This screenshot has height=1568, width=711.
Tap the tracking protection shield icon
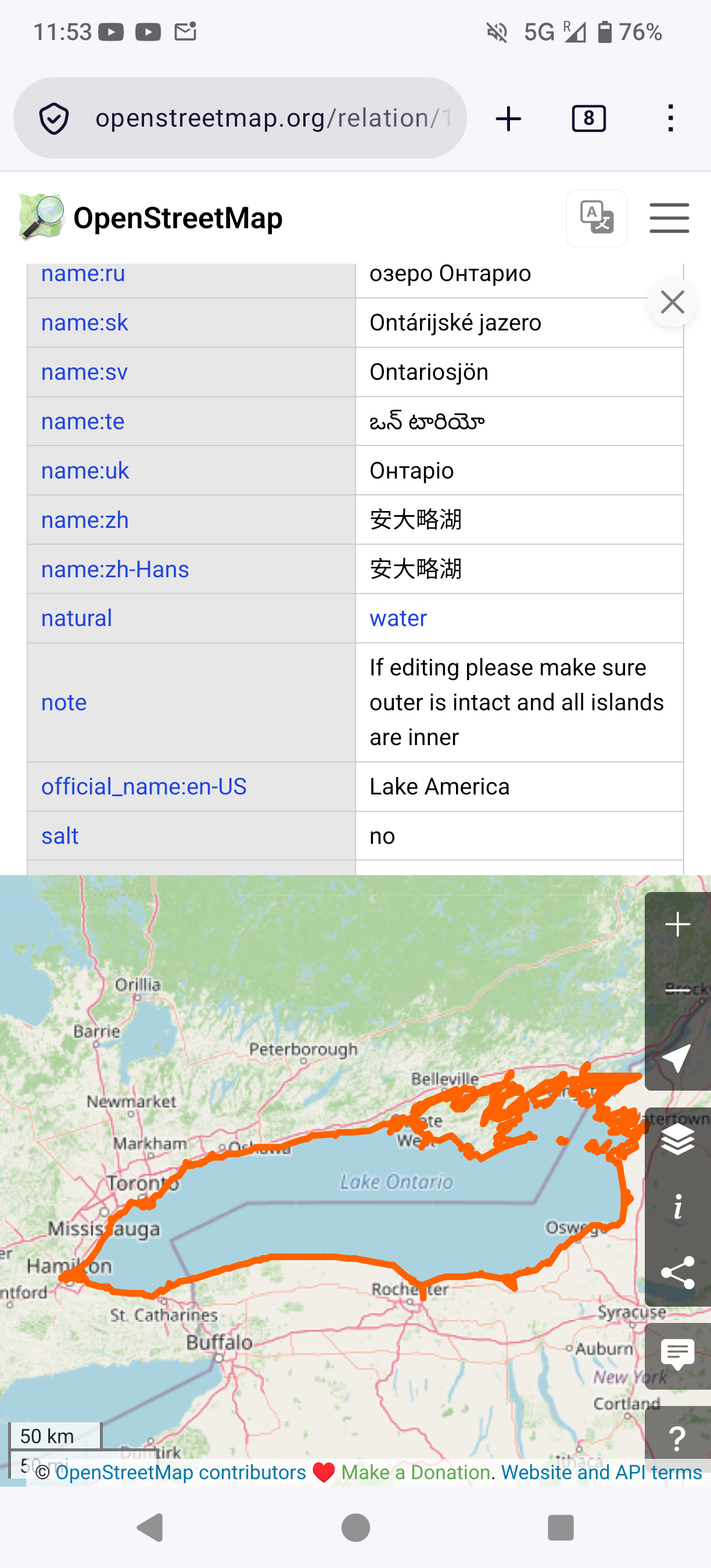tap(54, 118)
